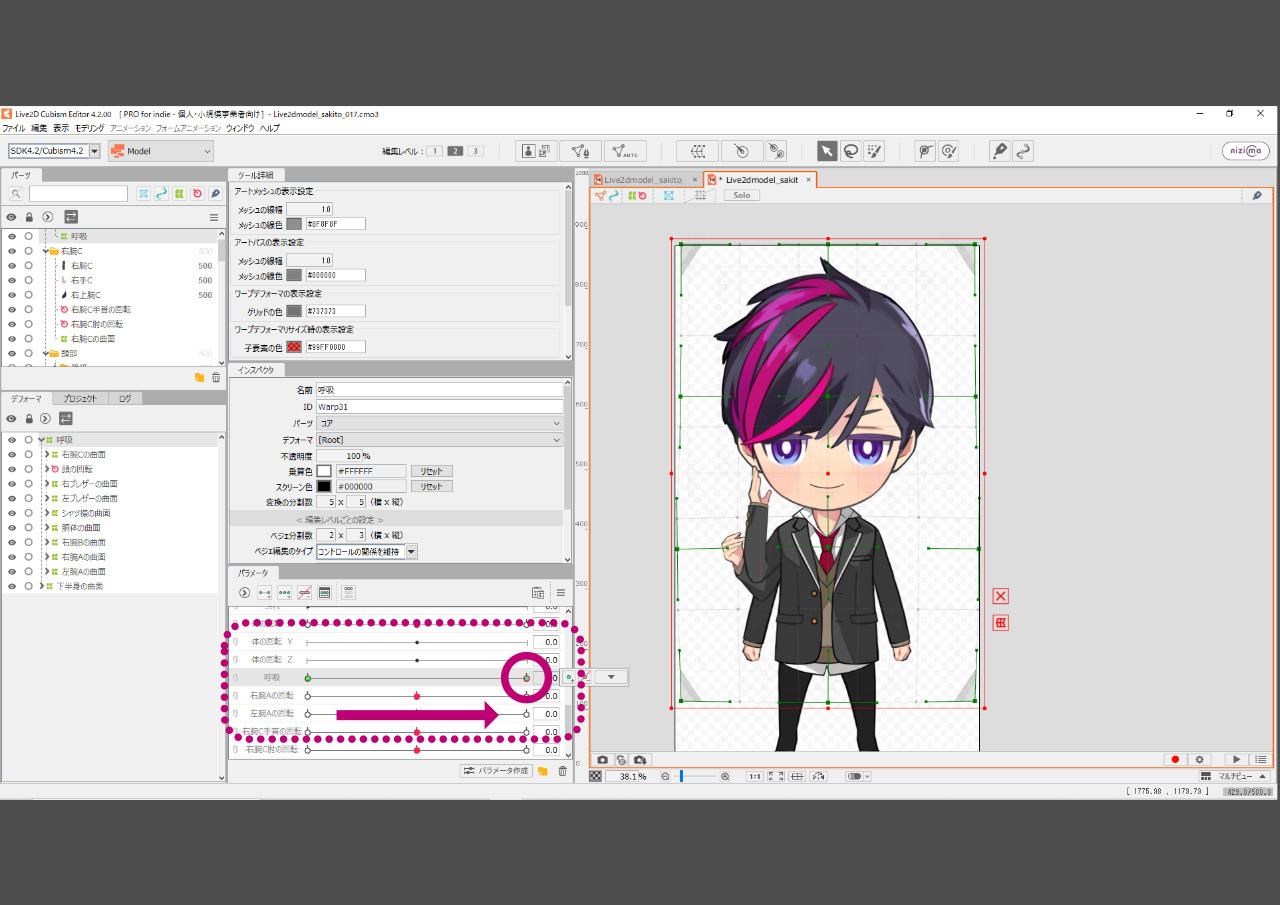Click add three keys icon in Parameter panel
This screenshot has height=905, width=1280.
coord(285,593)
